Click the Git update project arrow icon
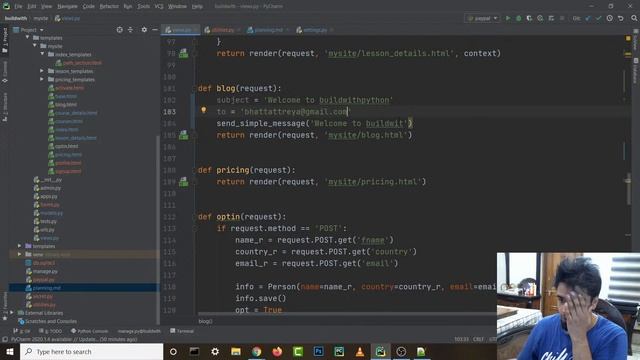640x360 pixels. click(588, 18)
